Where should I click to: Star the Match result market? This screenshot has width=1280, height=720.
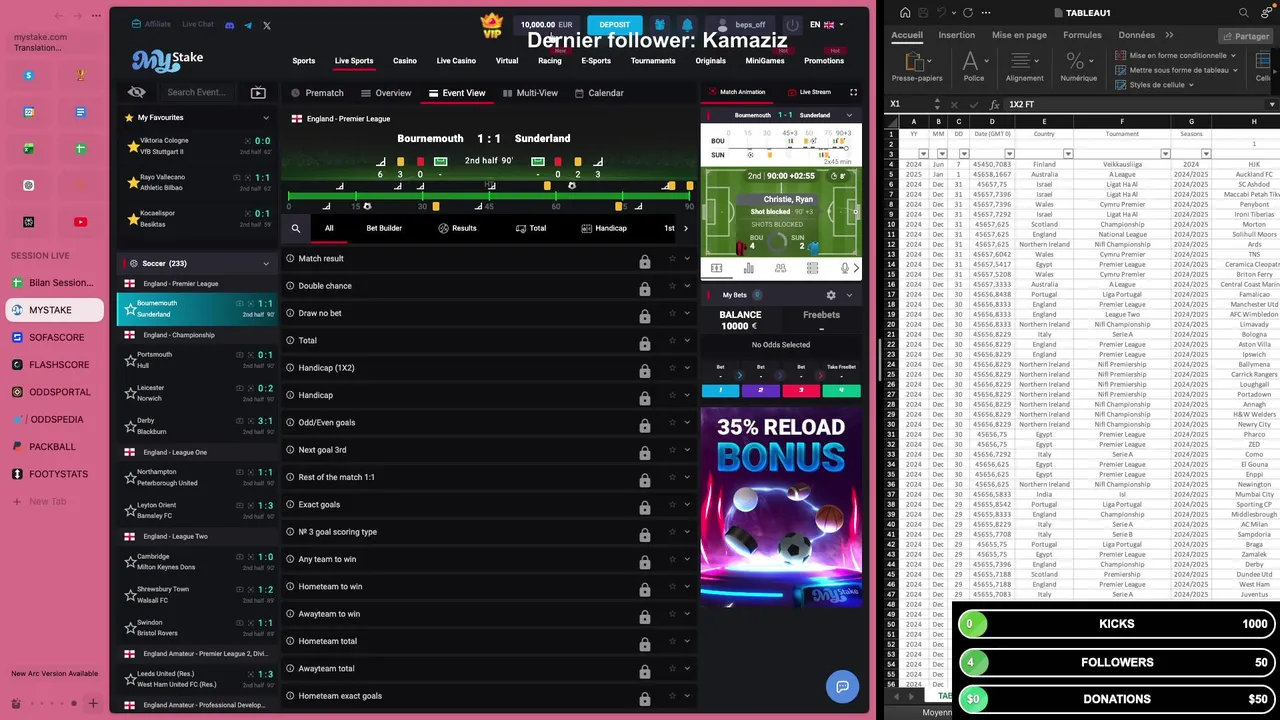672,259
